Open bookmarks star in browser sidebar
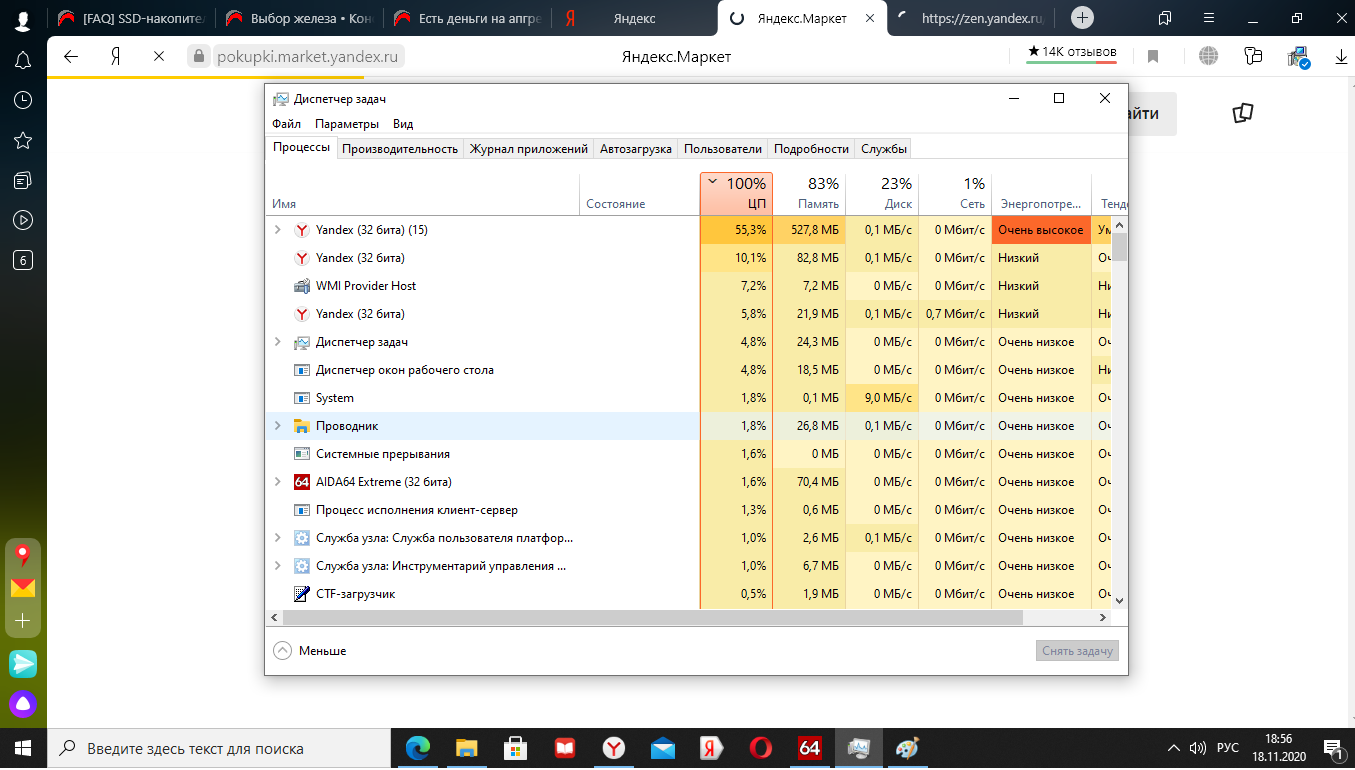The height and width of the screenshot is (770, 1355). click(x=22, y=140)
